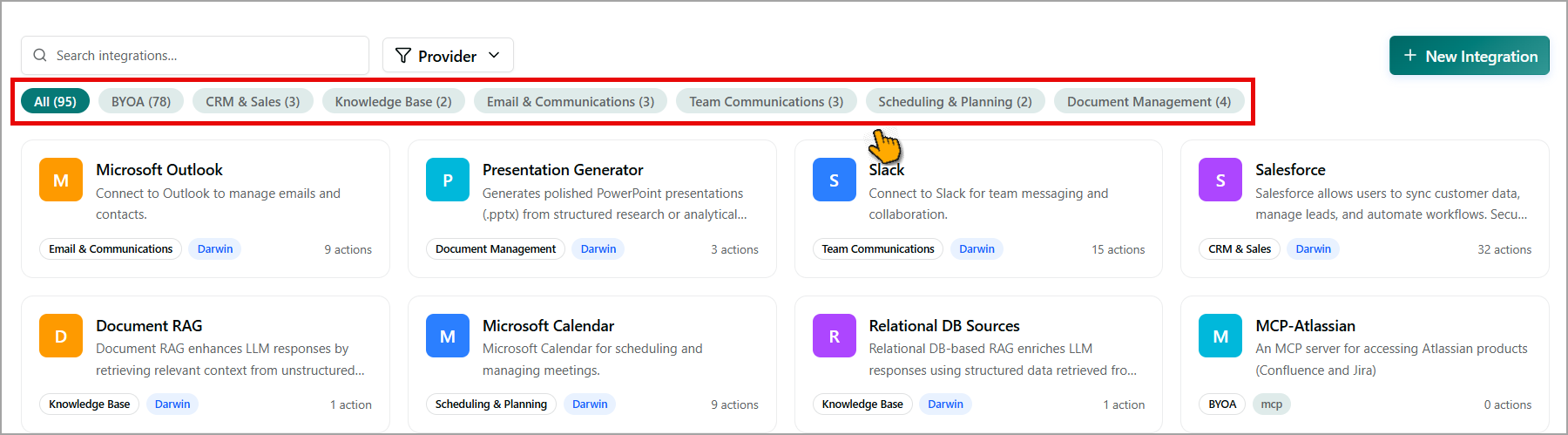Click the 1 action text on Document RAG
Image resolution: width=1568 pixels, height=435 pixels.
(351, 404)
